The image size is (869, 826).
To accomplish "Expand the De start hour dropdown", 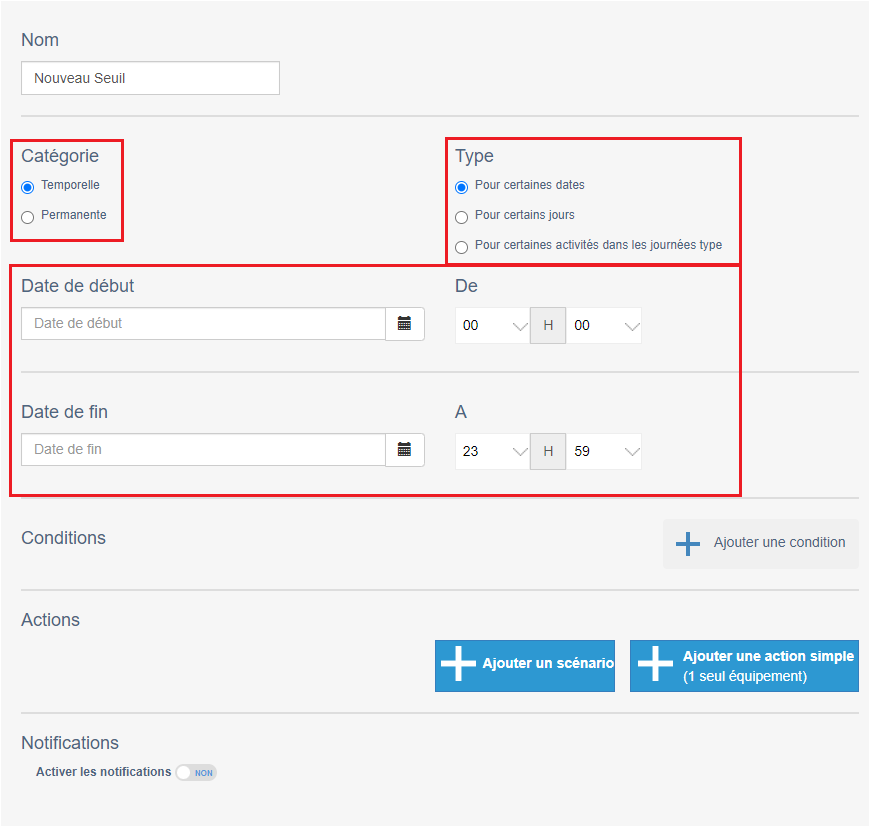I will pyautogui.click(x=492, y=325).
